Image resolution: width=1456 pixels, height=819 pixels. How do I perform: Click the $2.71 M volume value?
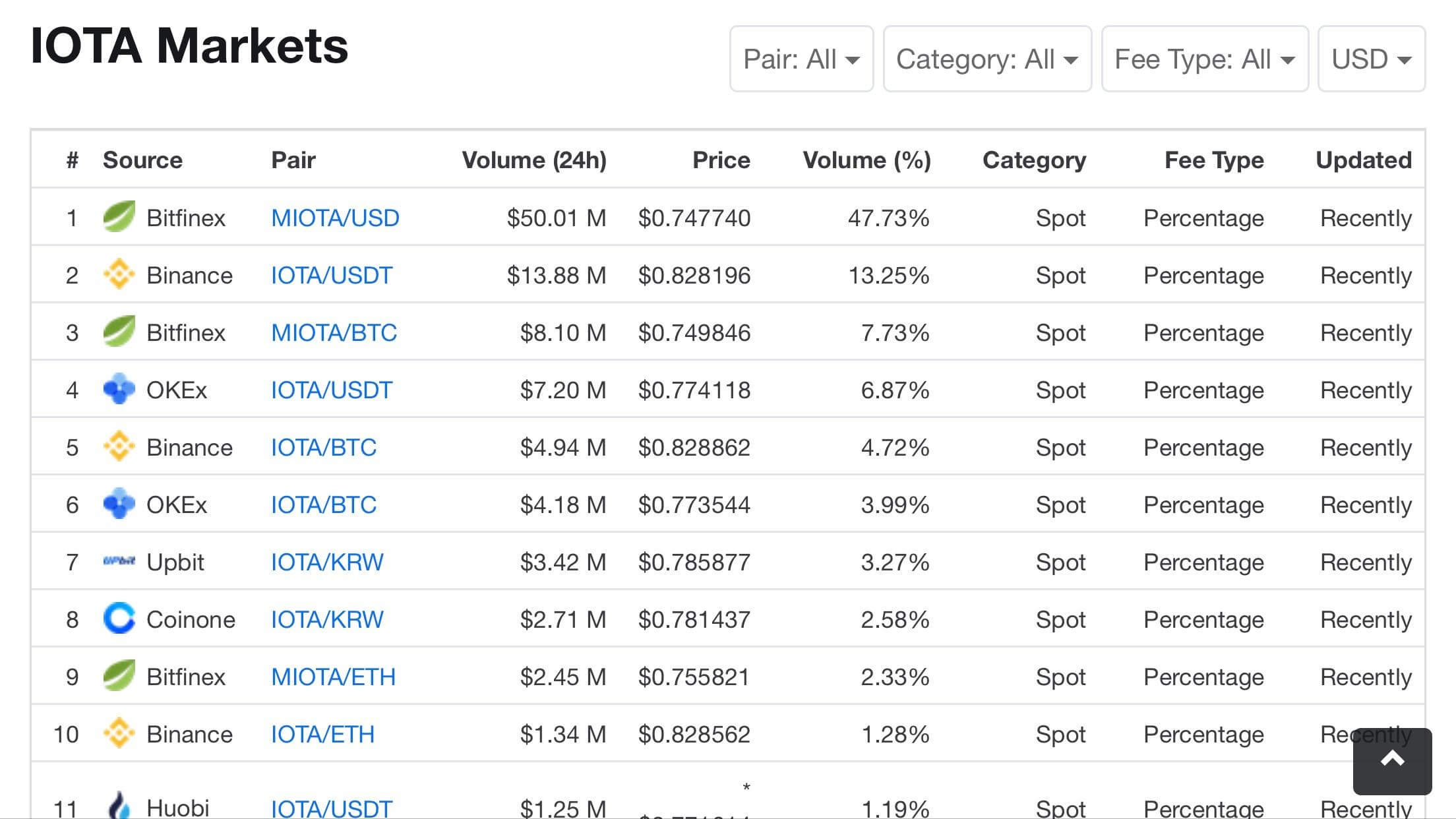(x=563, y=620)
